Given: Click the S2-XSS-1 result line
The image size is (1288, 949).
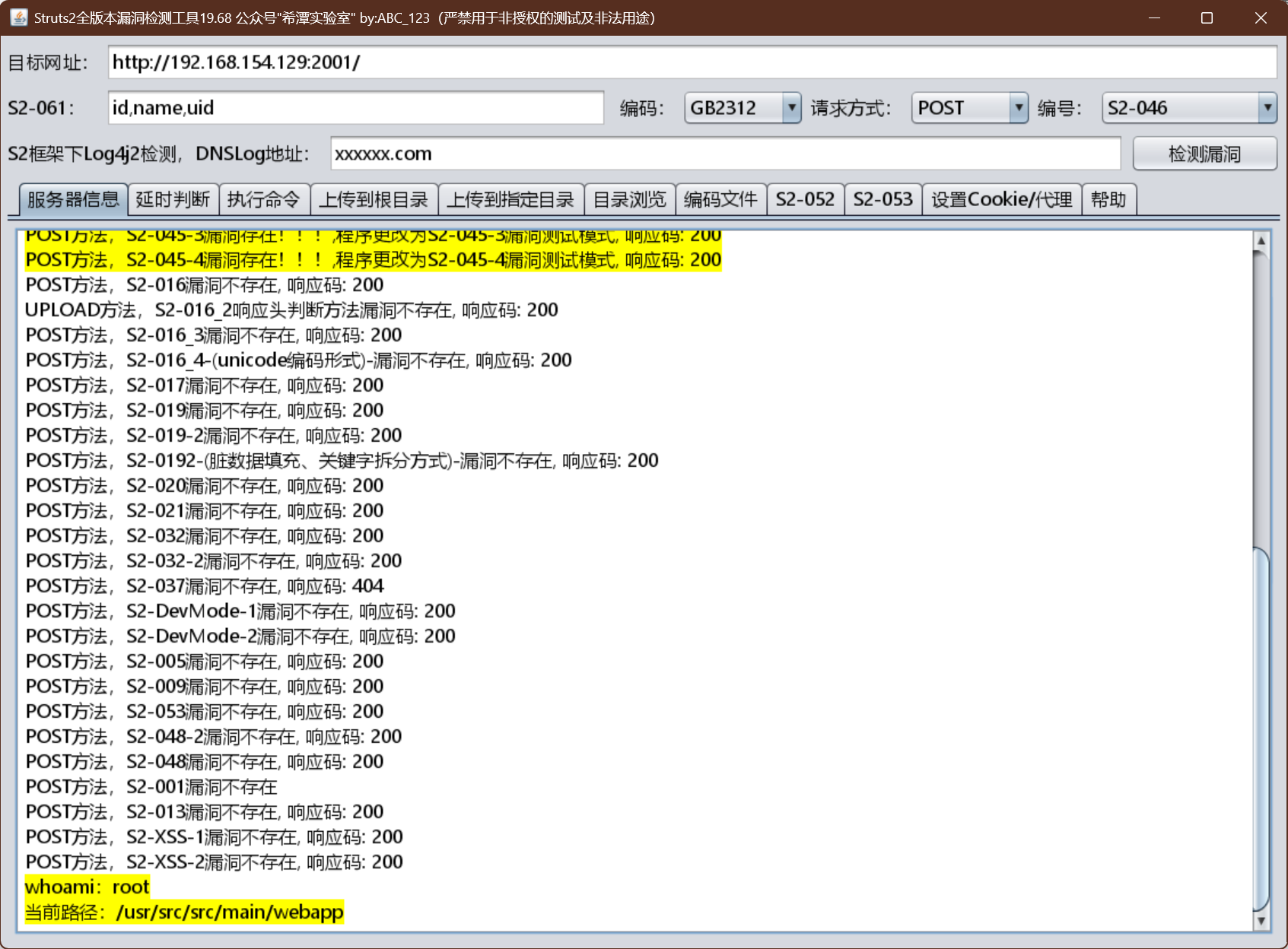Looking at the screenshot, I should pos(215,837).
